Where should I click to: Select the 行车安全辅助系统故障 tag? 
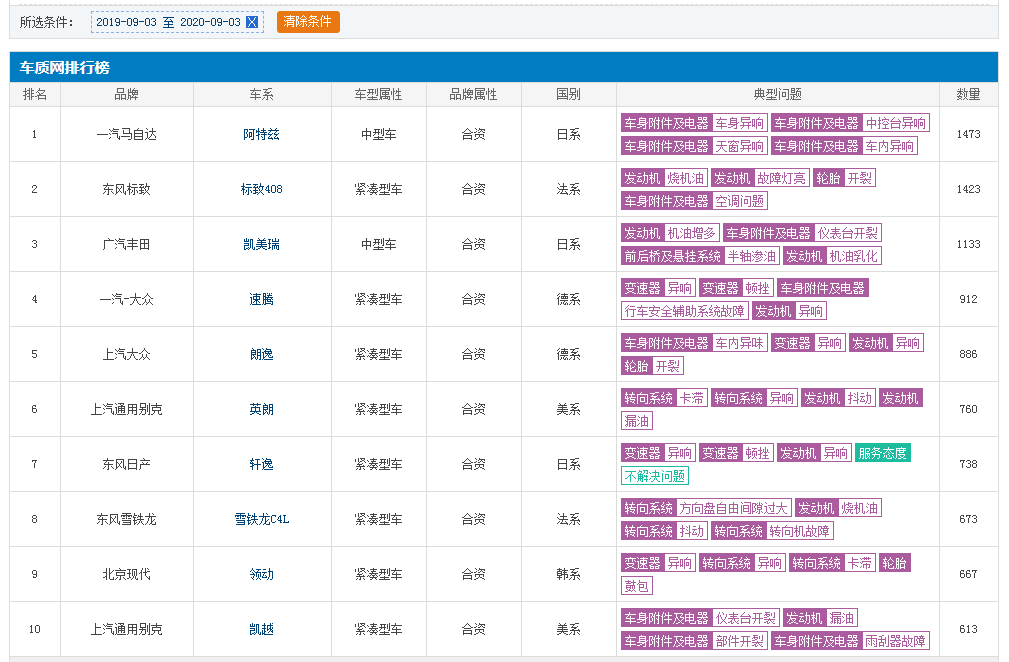[x=684, y=311]
